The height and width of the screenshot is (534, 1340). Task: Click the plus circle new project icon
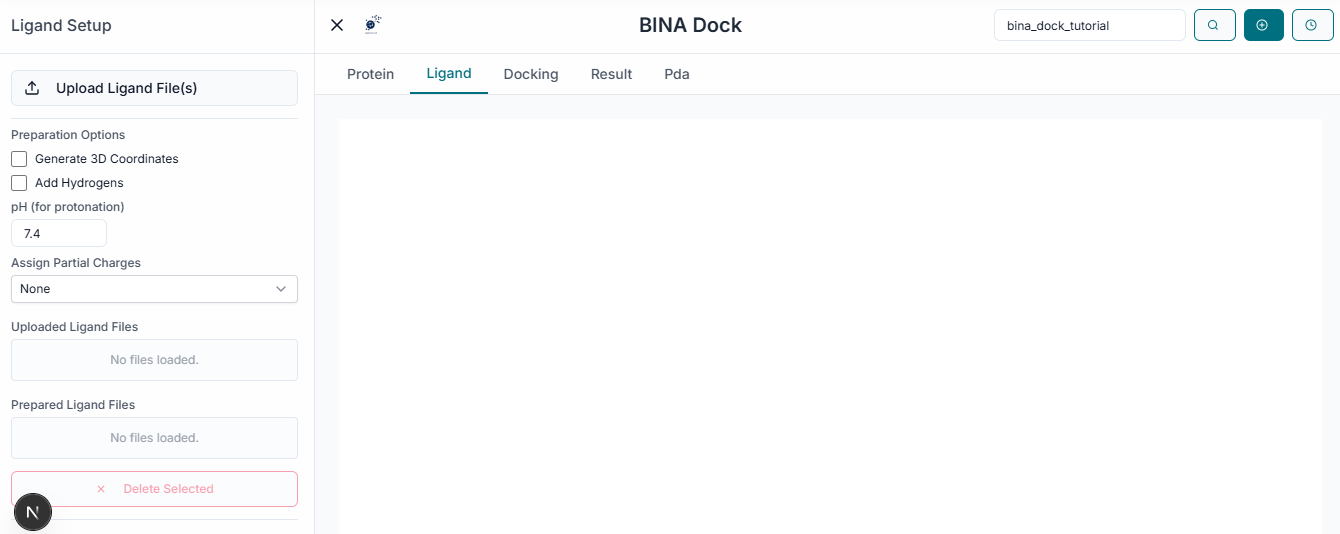click(1263, 26)
